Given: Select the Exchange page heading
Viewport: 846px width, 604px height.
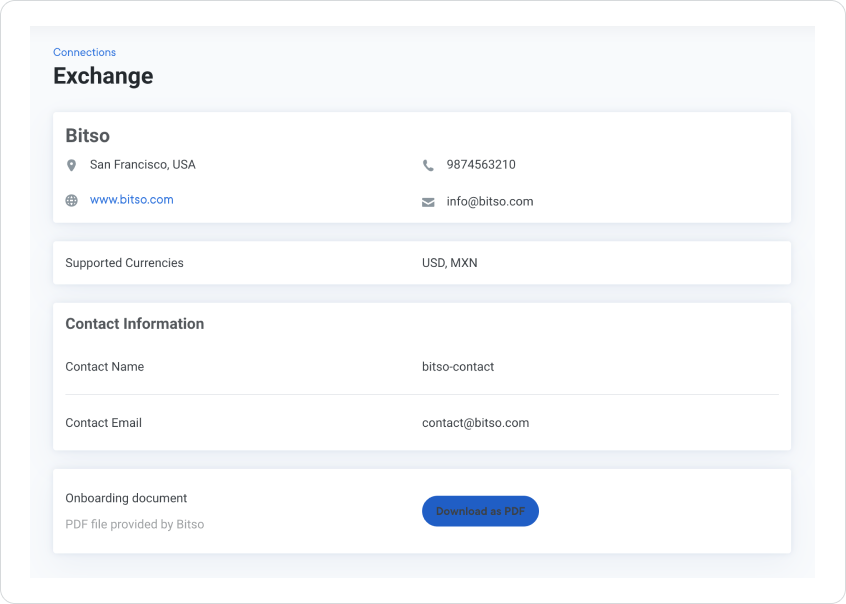Looking at the screenshot, I should pos(103,76).
